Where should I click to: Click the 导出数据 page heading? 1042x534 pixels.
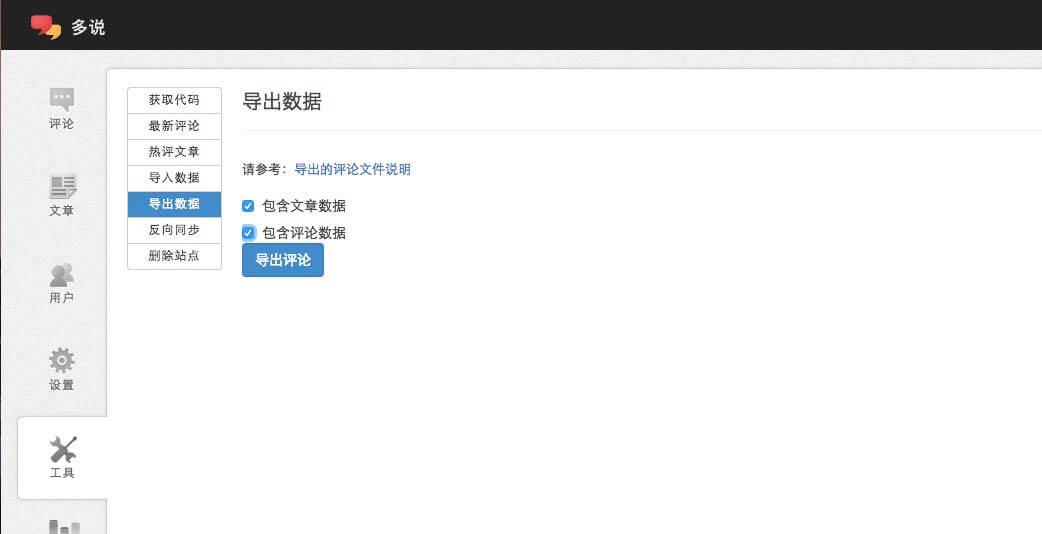pyautogui.click(x=282, y=102)
